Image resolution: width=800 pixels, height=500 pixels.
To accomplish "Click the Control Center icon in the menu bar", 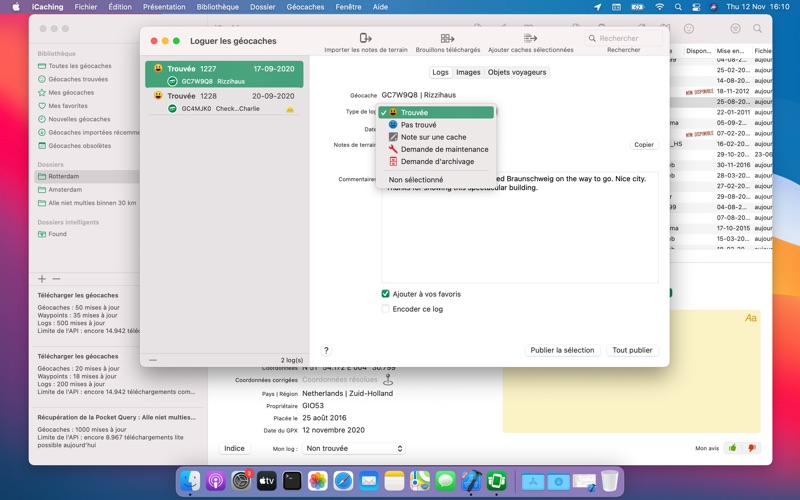I will point(696,7).
